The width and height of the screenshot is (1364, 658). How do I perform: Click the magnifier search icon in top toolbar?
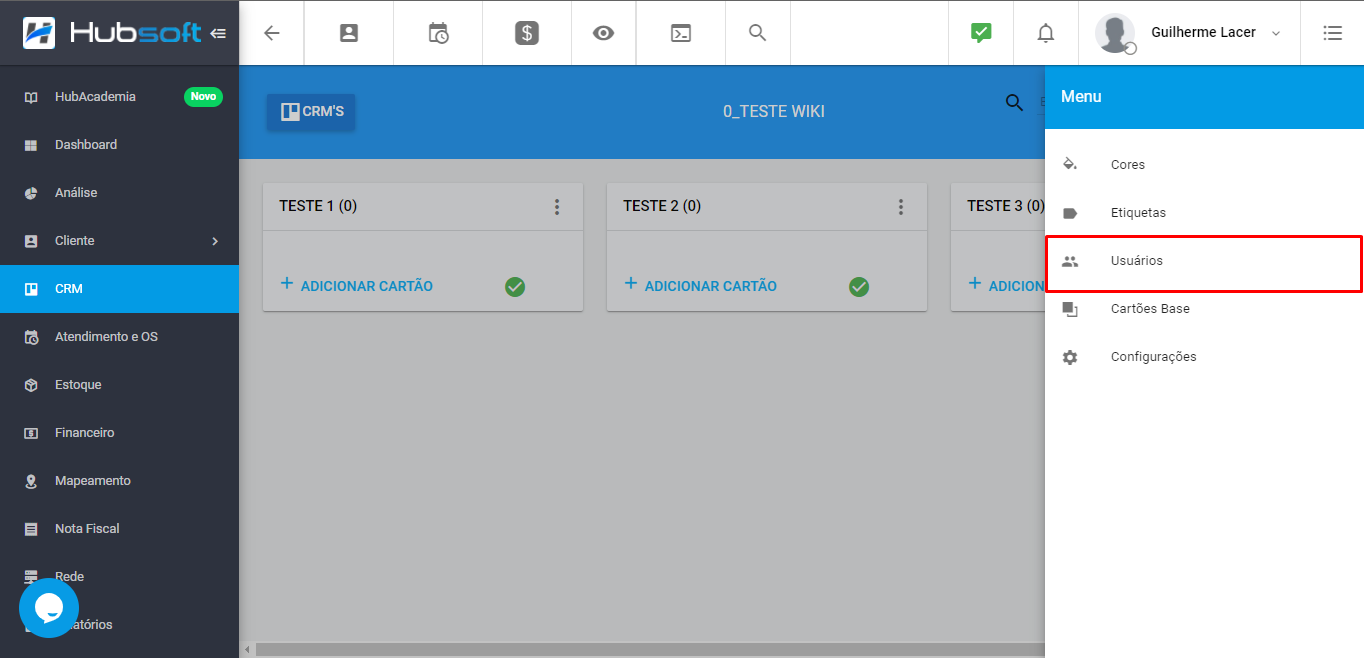click(758, 33)
